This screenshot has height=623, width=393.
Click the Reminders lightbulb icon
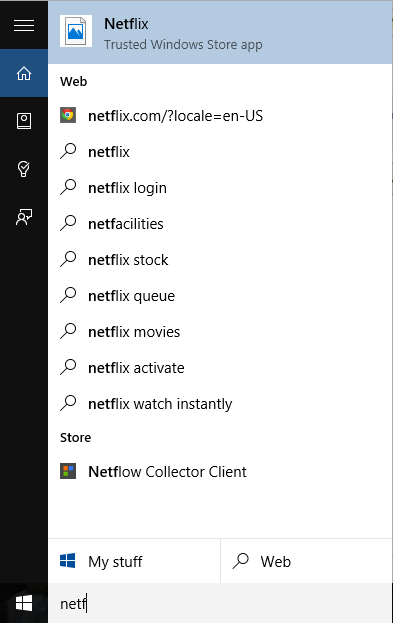(x=24, y=169)
